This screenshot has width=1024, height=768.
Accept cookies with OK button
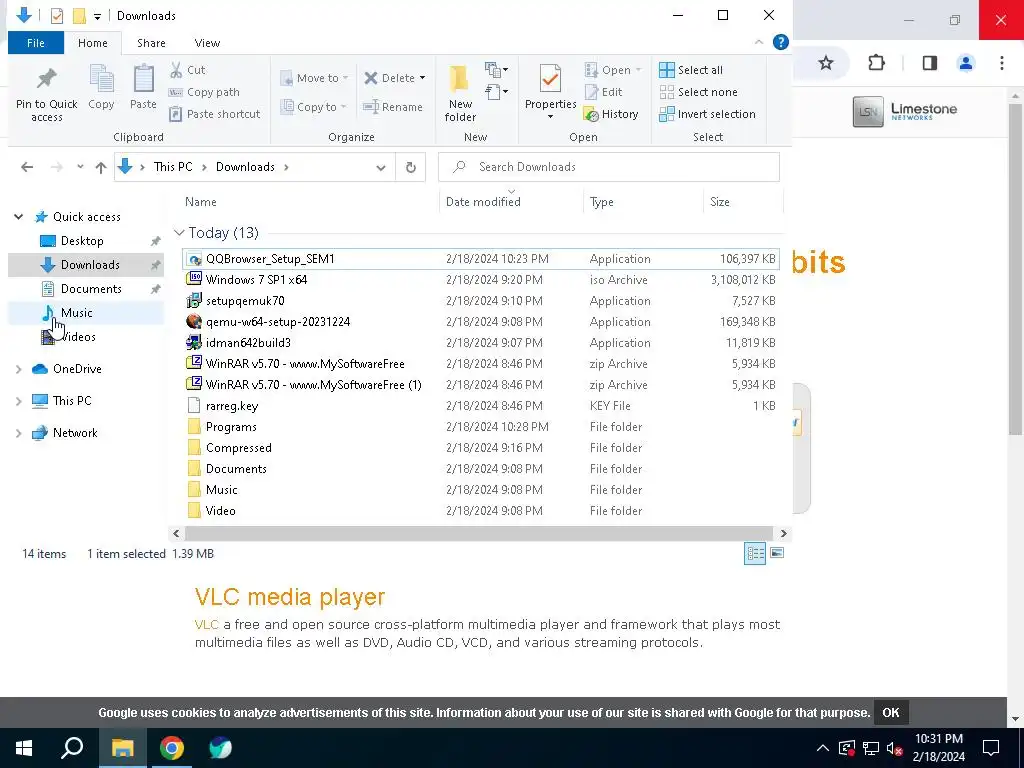pos(891,712)
